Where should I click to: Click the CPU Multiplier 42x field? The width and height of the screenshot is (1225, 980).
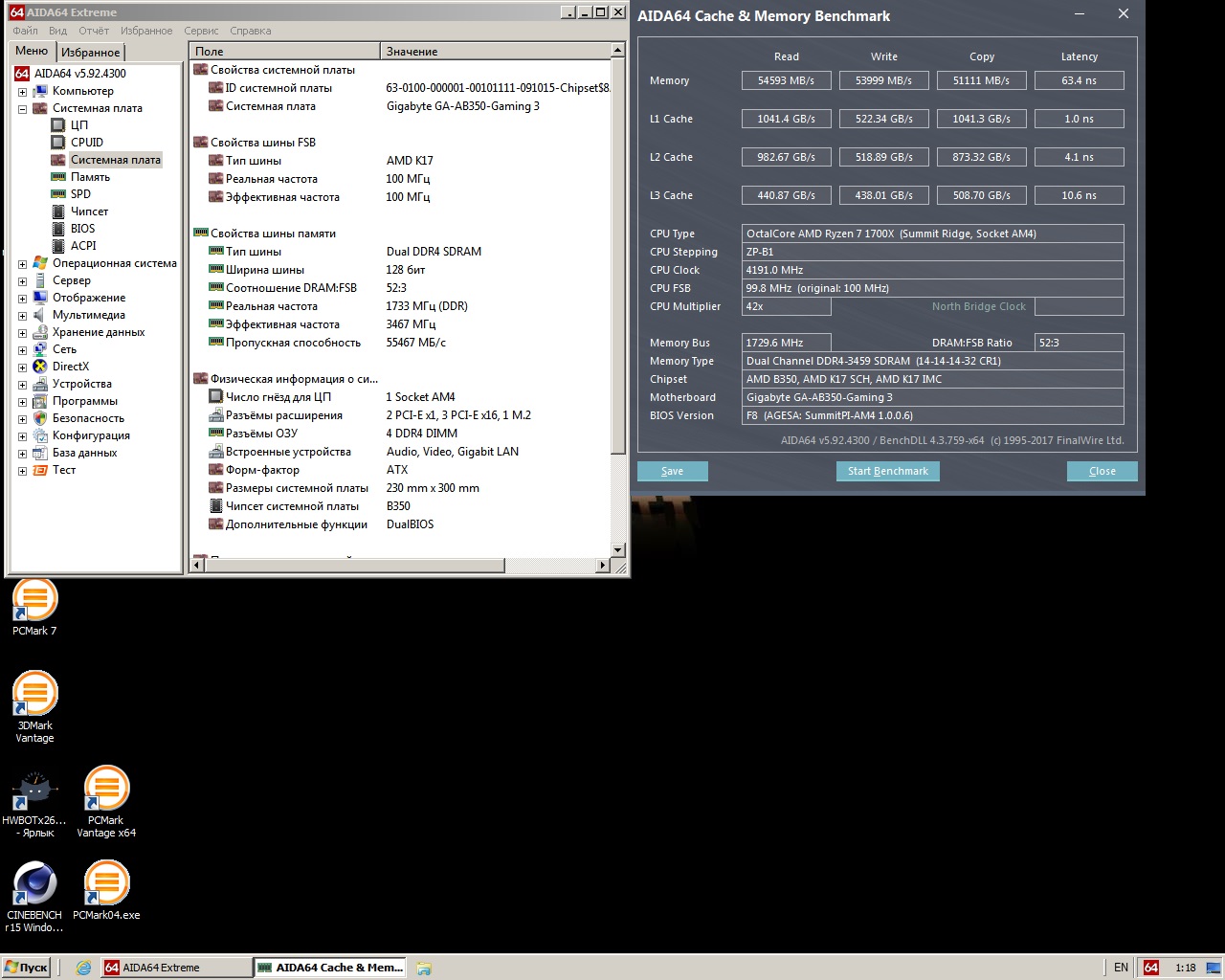point(787,306)
